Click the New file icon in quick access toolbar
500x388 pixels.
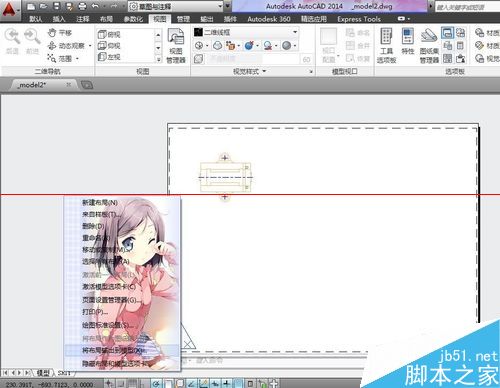(31, 6)
